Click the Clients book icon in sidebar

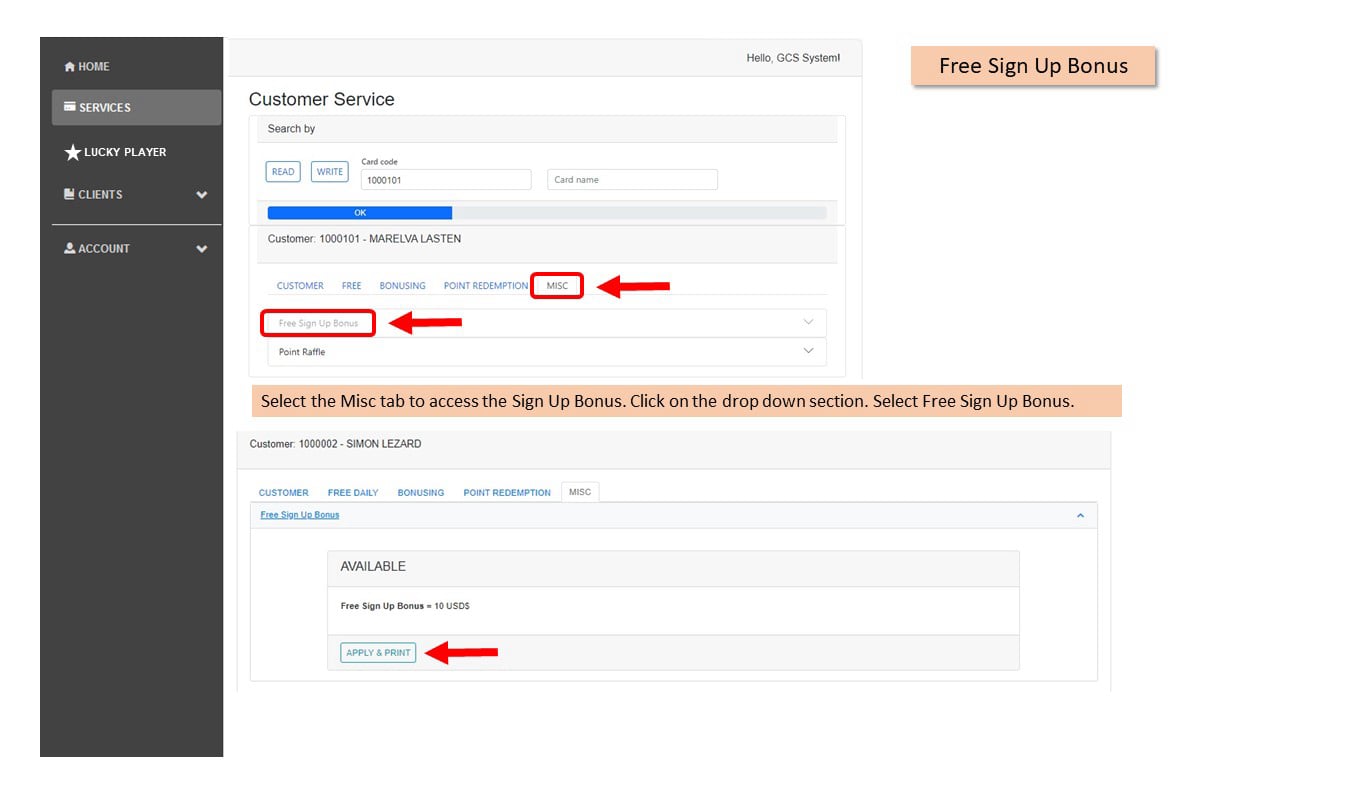coord(69,194)
